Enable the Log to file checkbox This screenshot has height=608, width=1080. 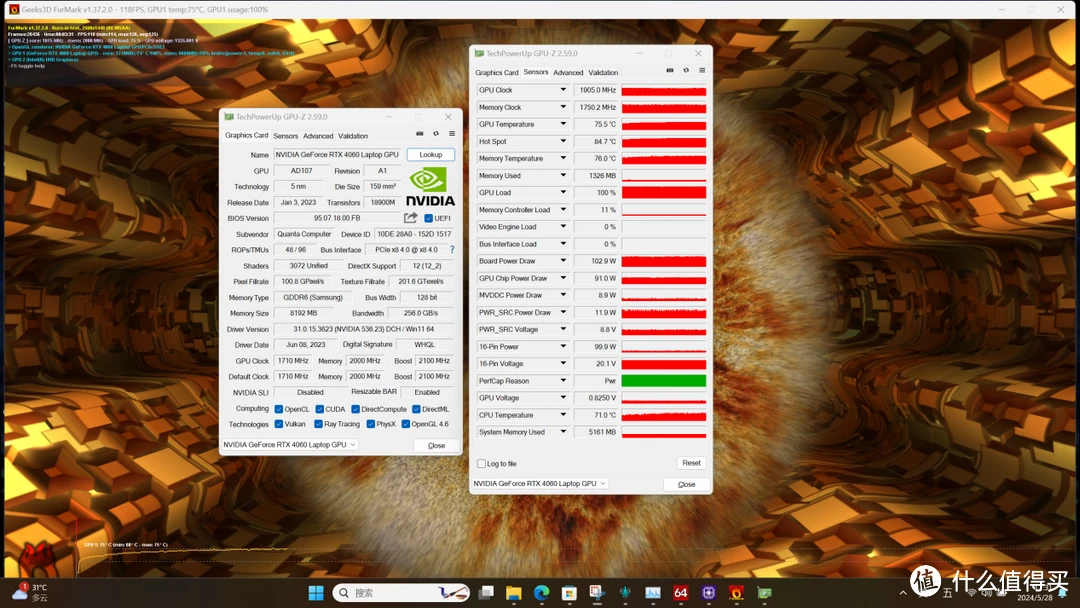481,463
